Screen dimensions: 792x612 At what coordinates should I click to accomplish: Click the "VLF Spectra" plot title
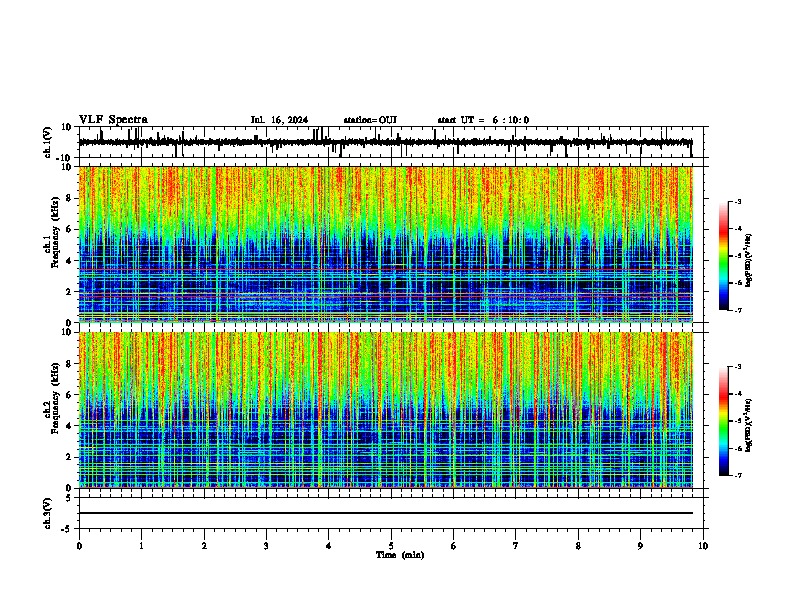(113, 120)
